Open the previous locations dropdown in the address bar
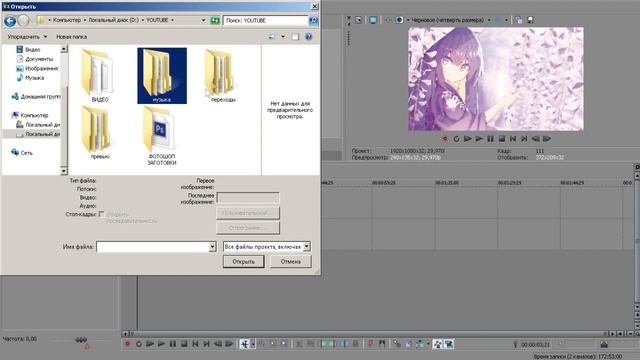640x360 pixels. [x=203, y=20]
